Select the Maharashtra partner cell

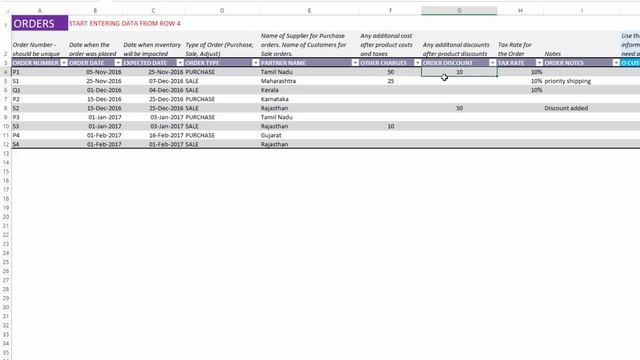309,81
